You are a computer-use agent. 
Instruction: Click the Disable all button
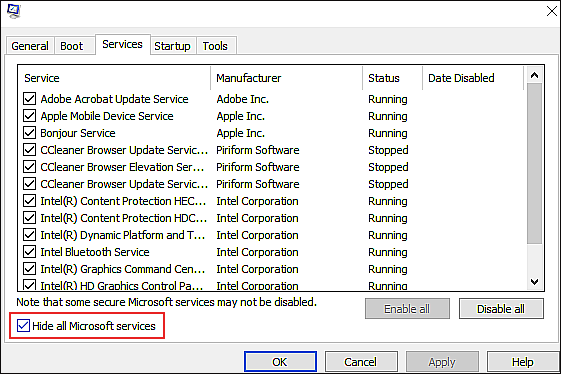[x=501, y=309]
